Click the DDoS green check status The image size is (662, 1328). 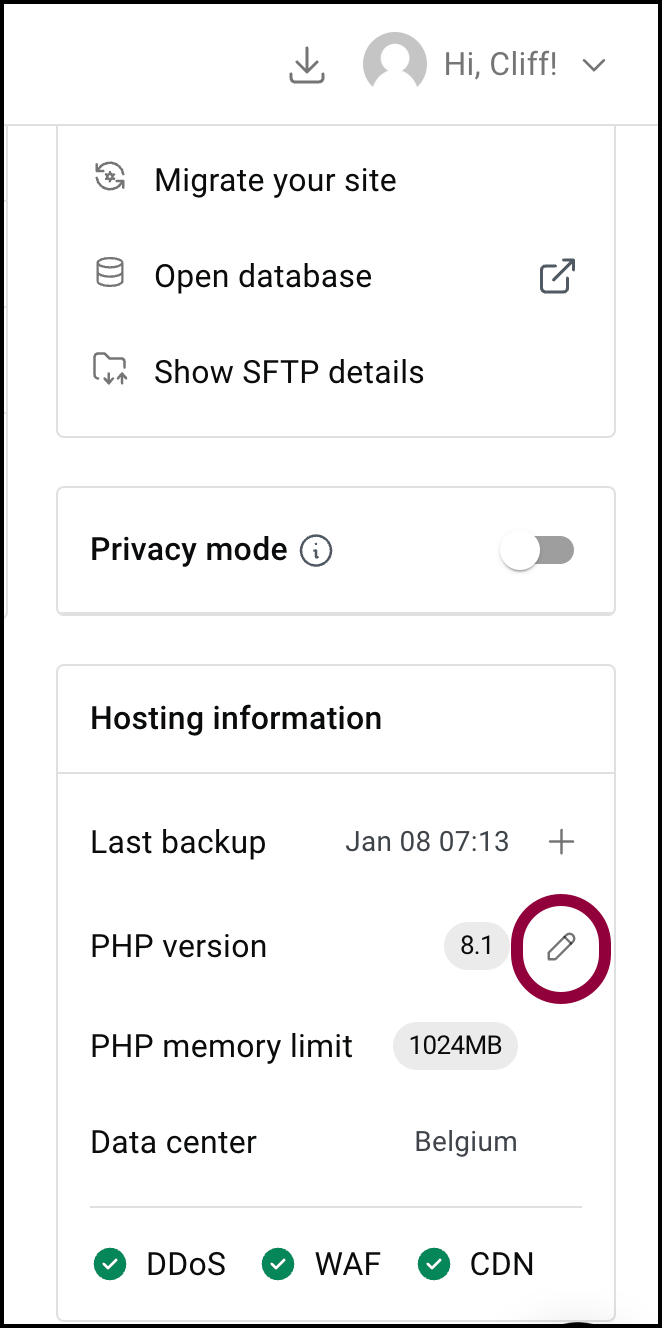(159, 1264)
